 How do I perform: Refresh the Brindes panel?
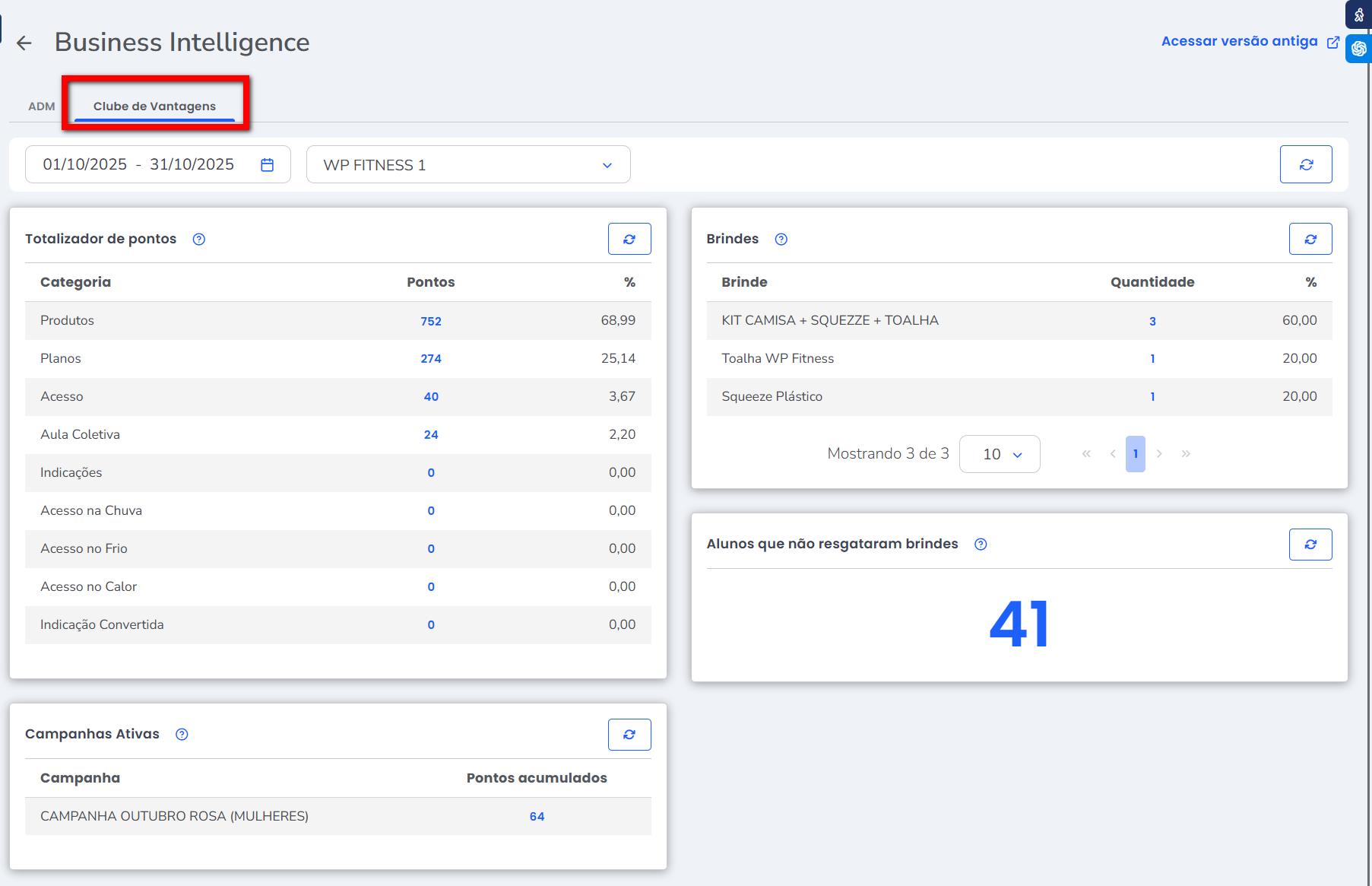tap(1310, 239)
